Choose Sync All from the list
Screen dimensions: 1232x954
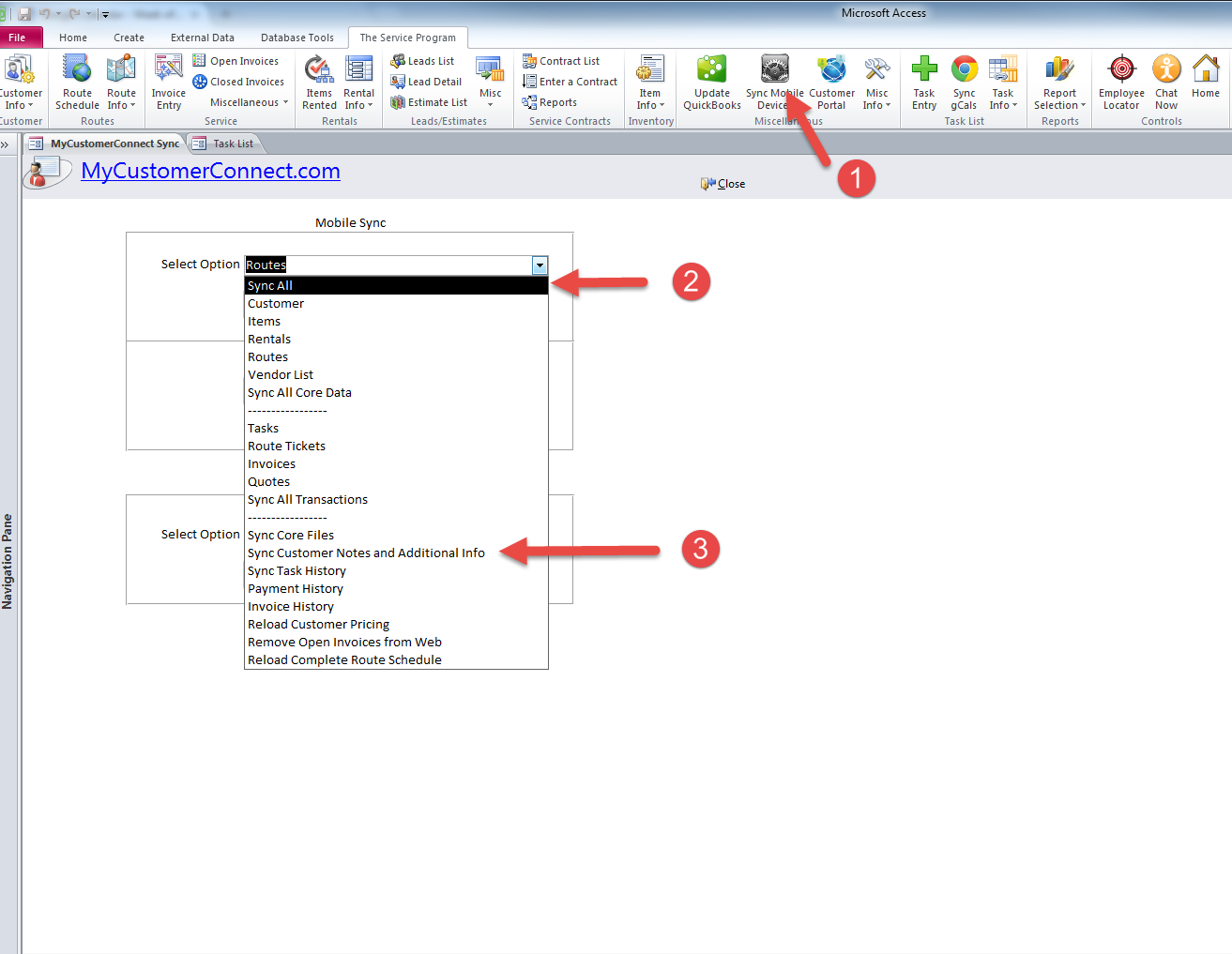click(x=396, y=285)
